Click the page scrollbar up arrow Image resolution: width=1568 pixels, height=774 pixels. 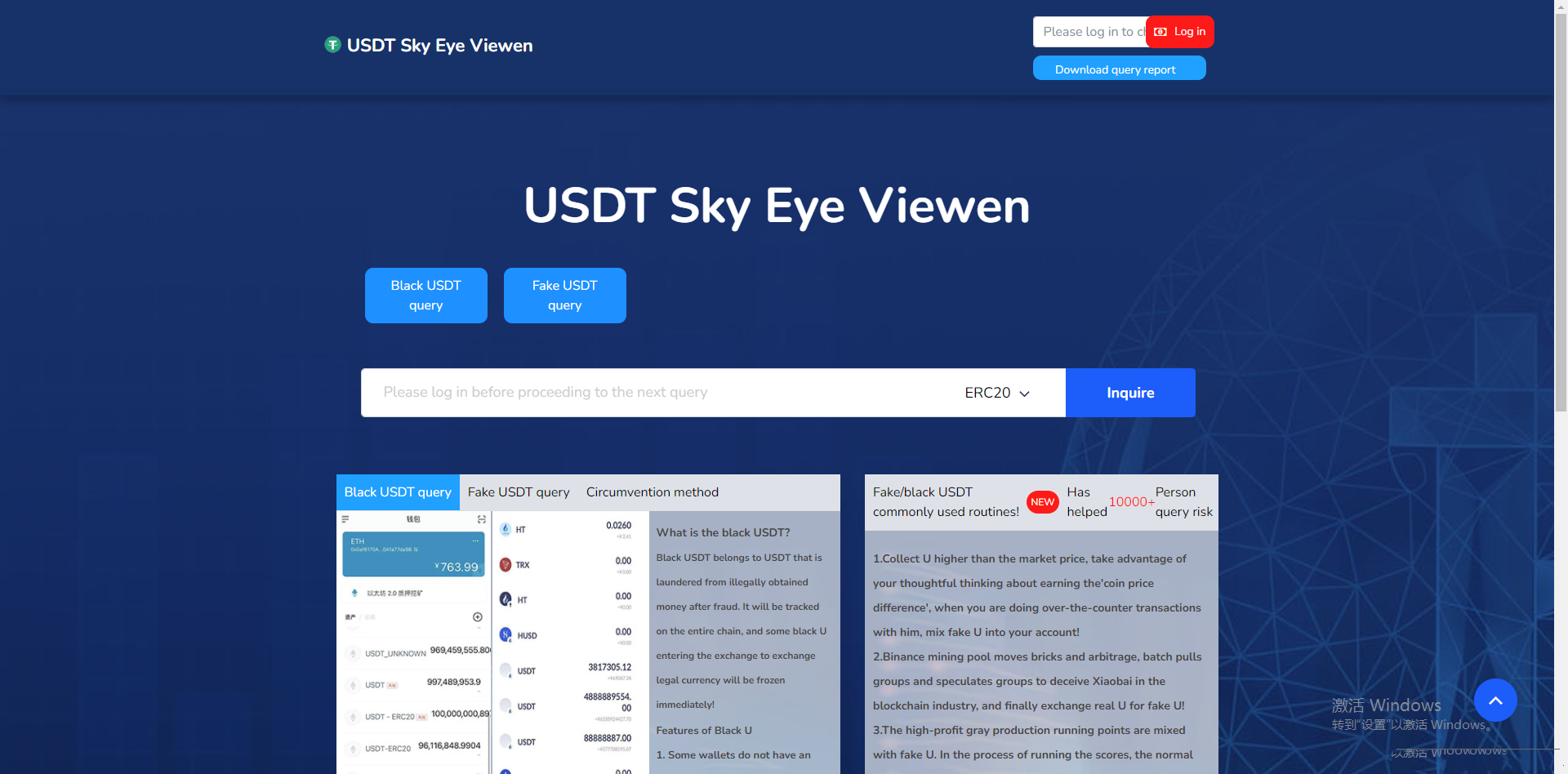click(1561, 6)
